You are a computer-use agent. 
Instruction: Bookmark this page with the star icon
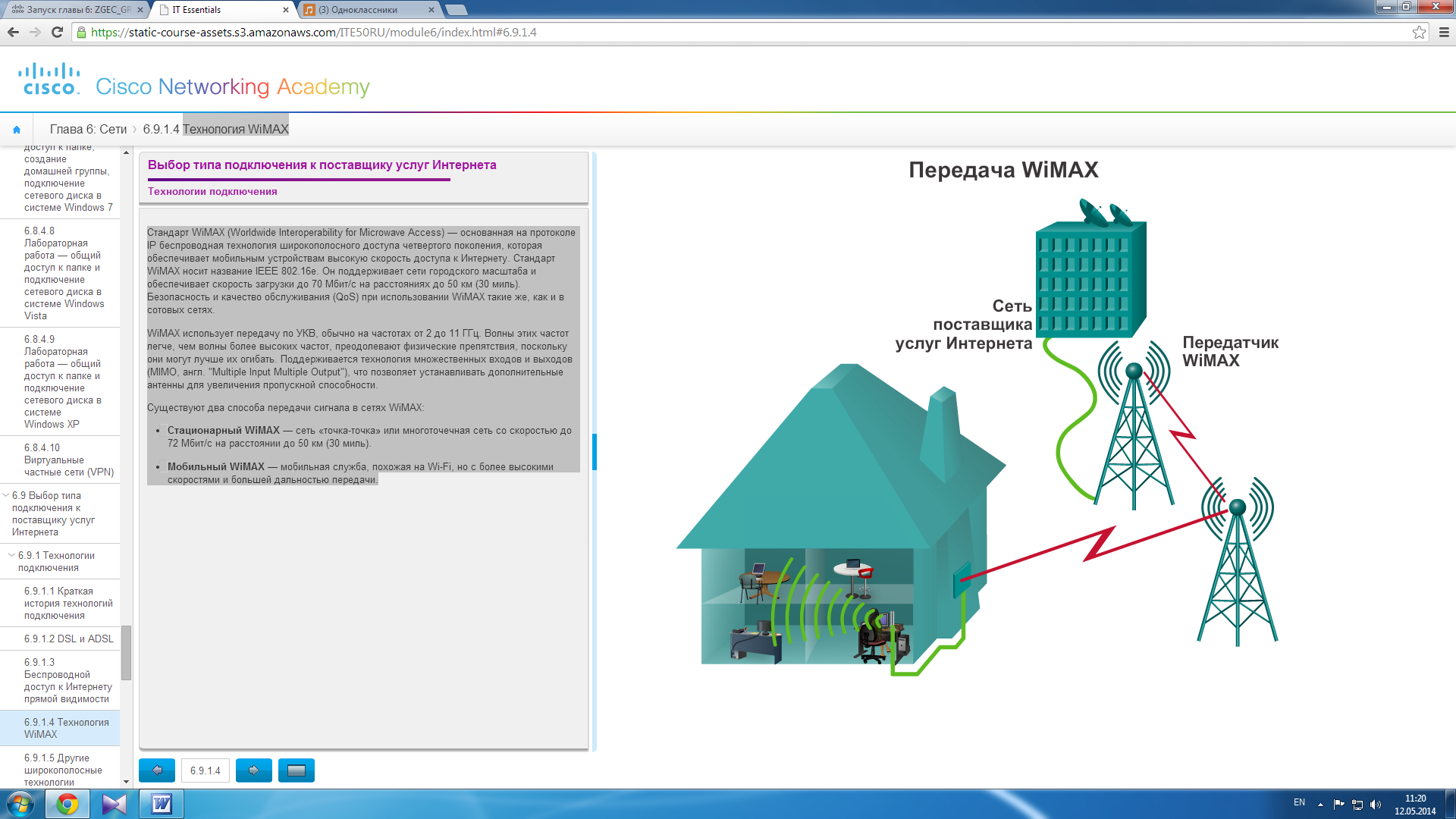[1419, 32]
